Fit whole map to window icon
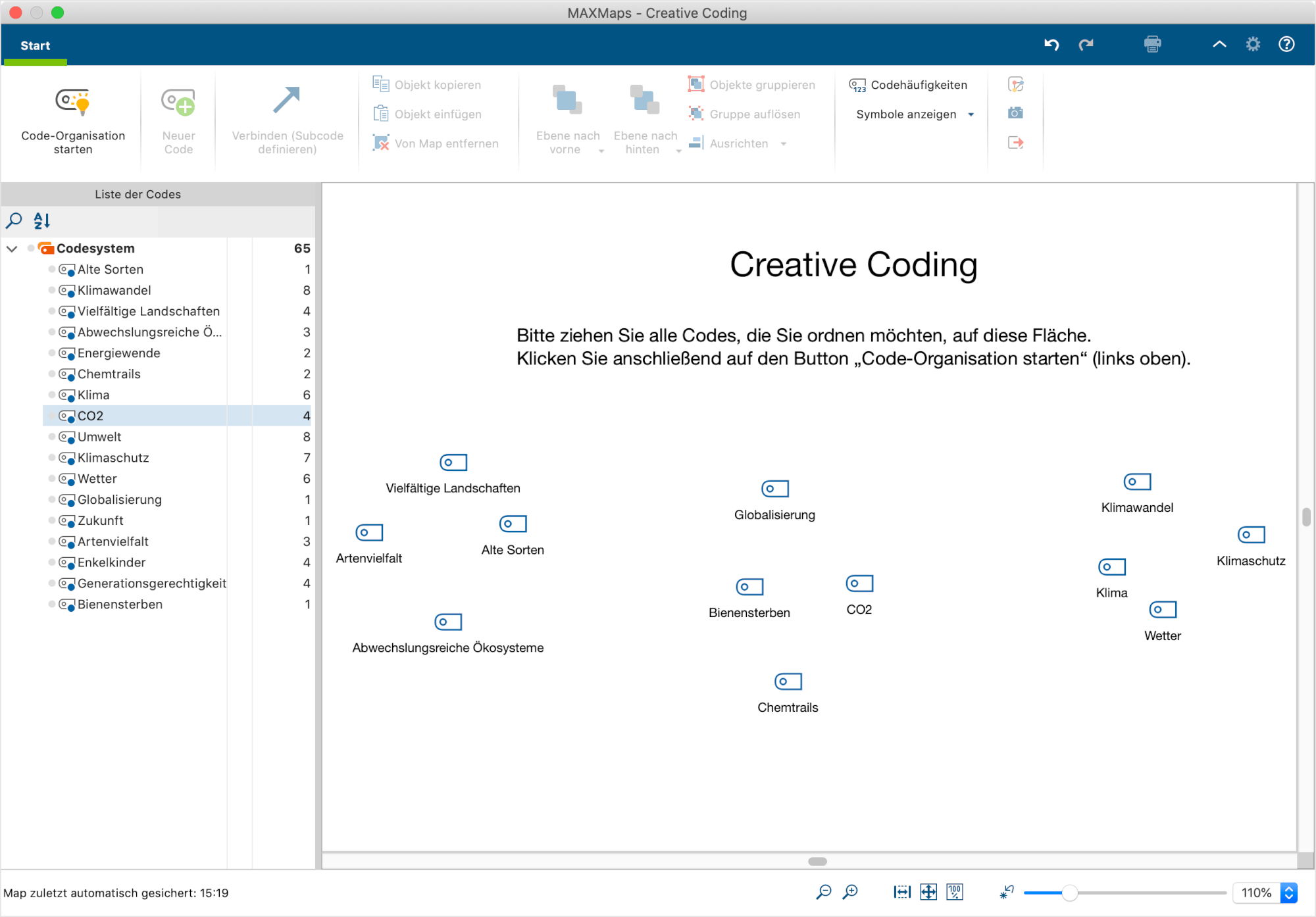The image size is (1316, 917). (928, 892)
